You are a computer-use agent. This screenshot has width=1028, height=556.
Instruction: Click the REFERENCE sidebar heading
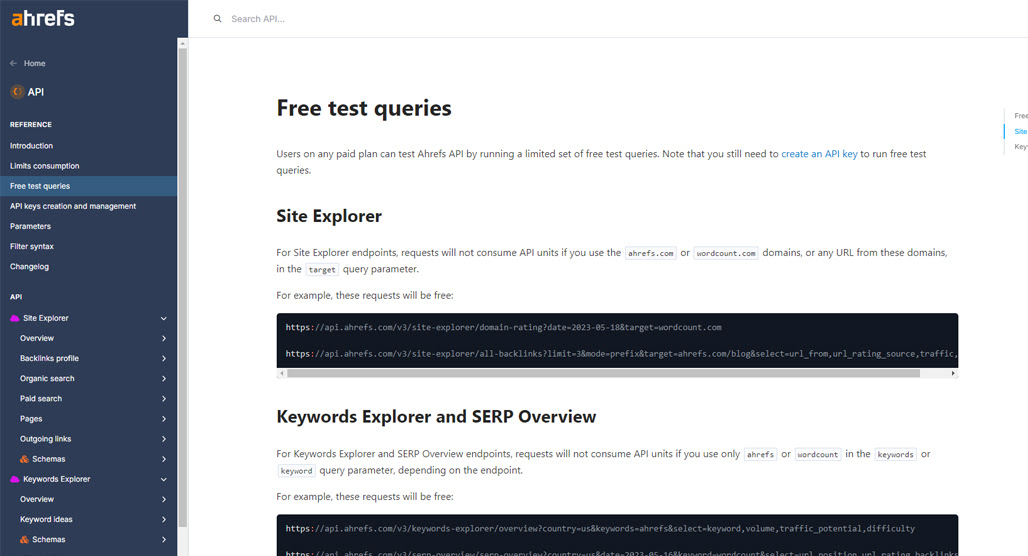point(31,125)
